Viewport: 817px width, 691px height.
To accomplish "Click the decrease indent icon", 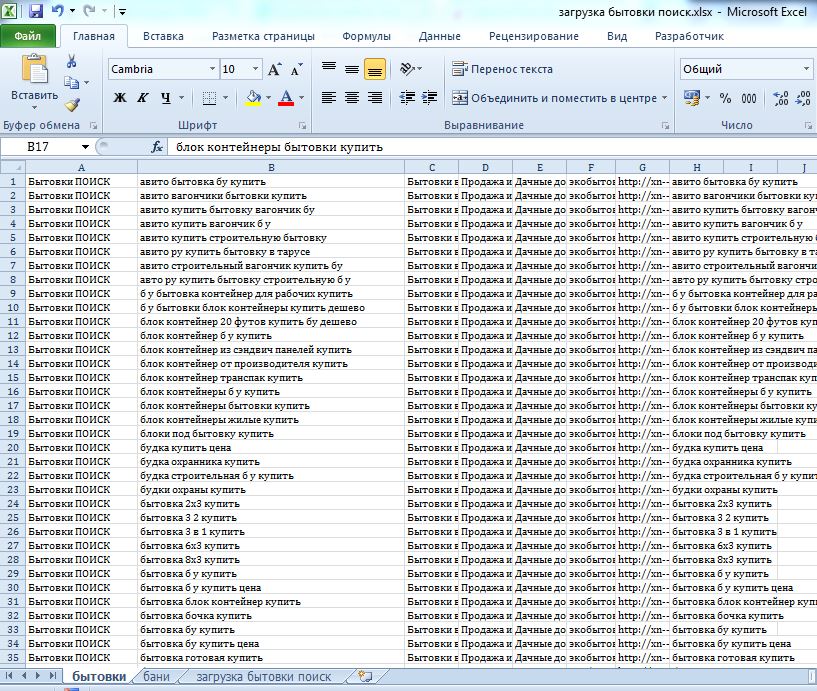I will (406, 97).
